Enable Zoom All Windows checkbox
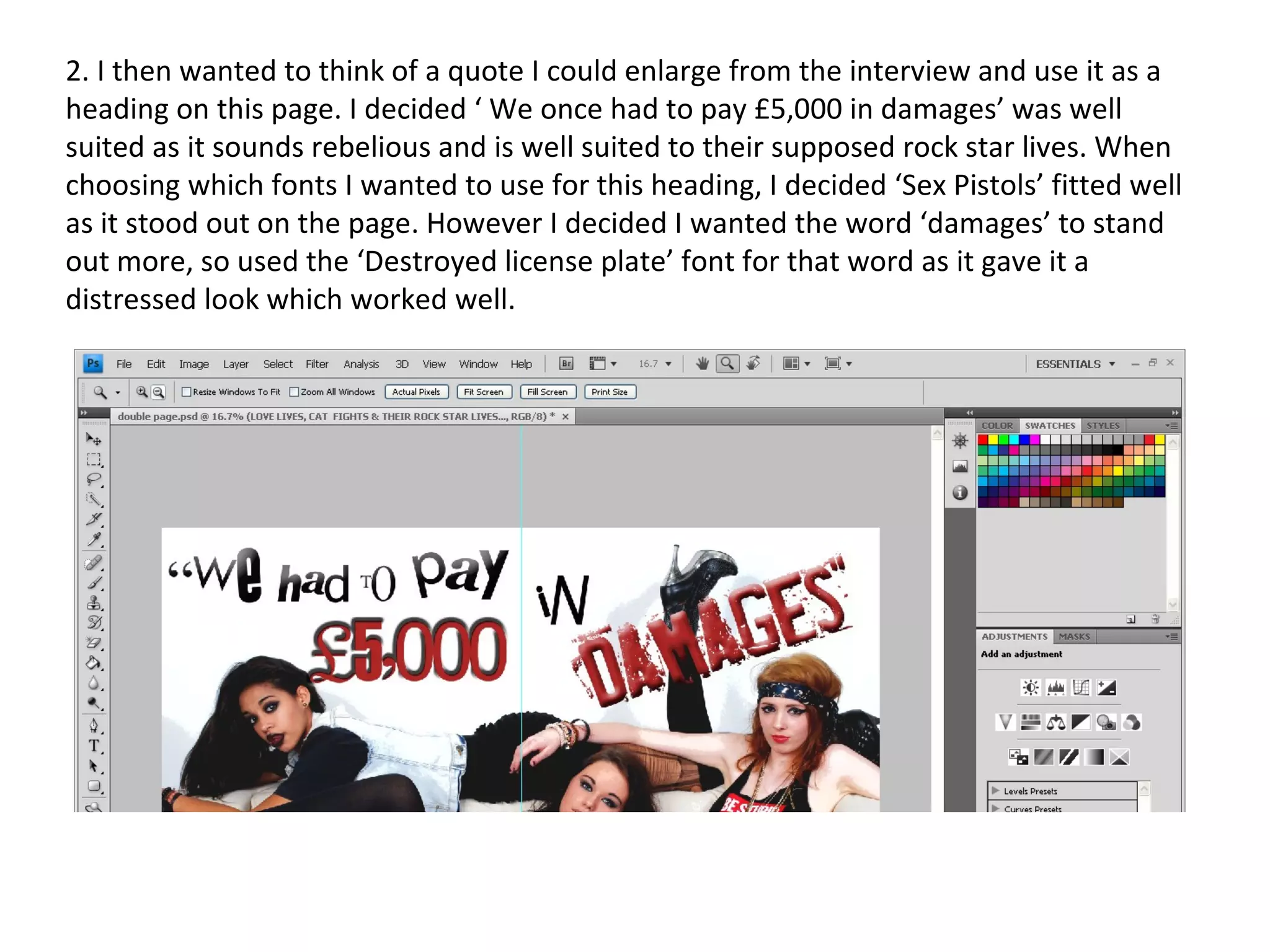 pyautogui.click(x=295, y=392)
